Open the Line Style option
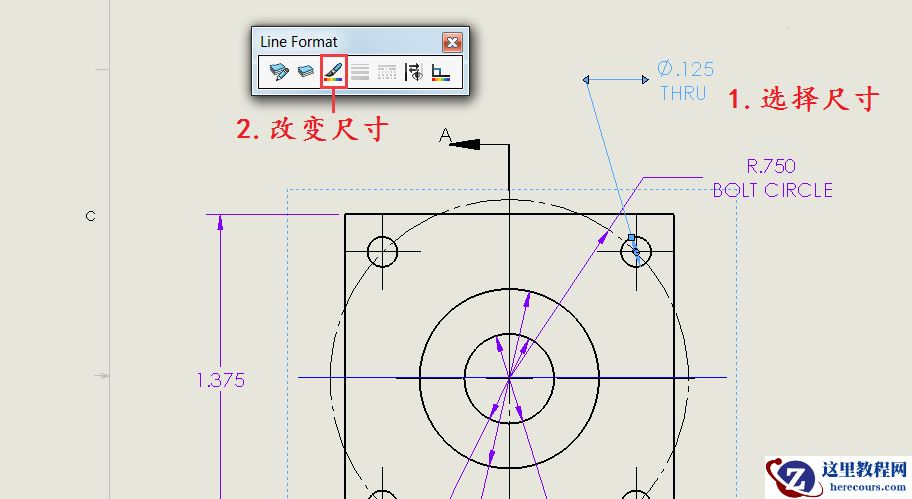The image size is (912, 499). [x=387, y=72]
